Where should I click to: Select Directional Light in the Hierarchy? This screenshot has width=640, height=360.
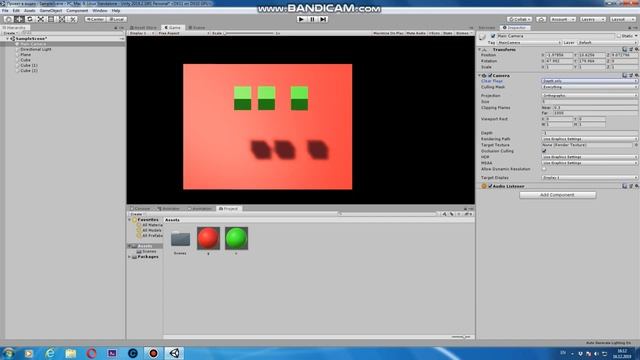36,49
